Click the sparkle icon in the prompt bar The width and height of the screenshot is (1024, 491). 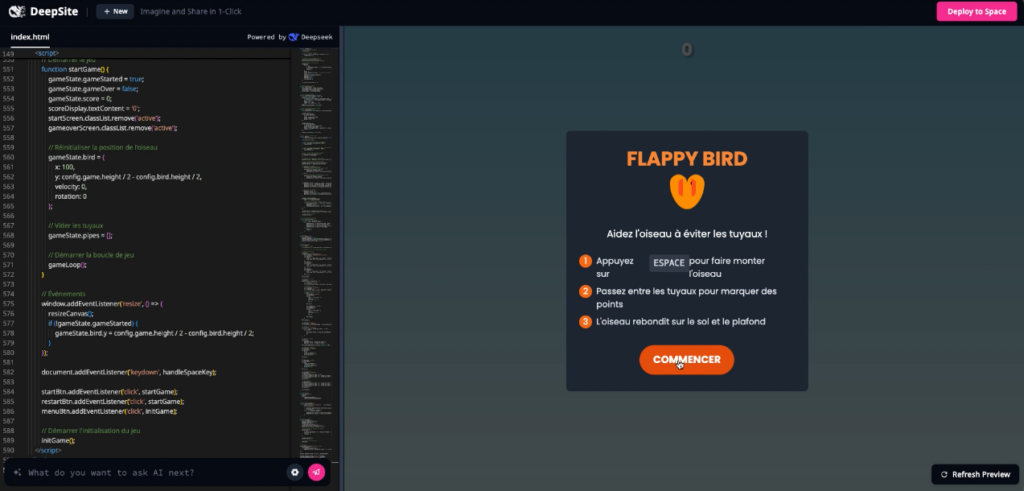click(x=17, y=472)
